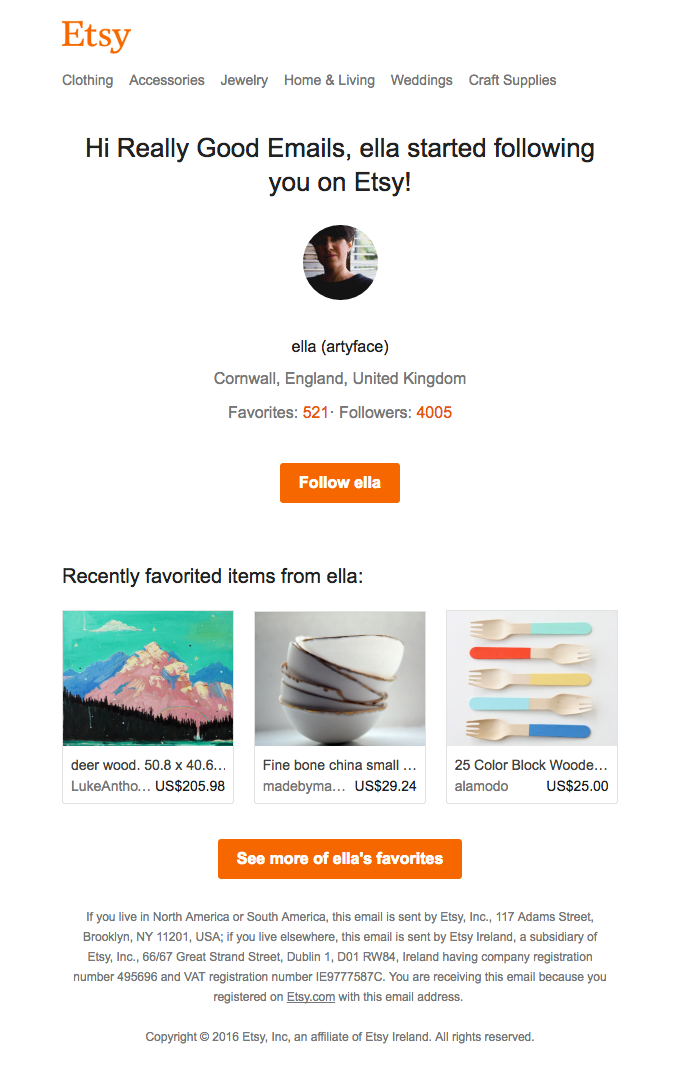Viewport: 680px width, 1070px height.
Task: View ella's 4005 followers count
Action: [434, 412]
